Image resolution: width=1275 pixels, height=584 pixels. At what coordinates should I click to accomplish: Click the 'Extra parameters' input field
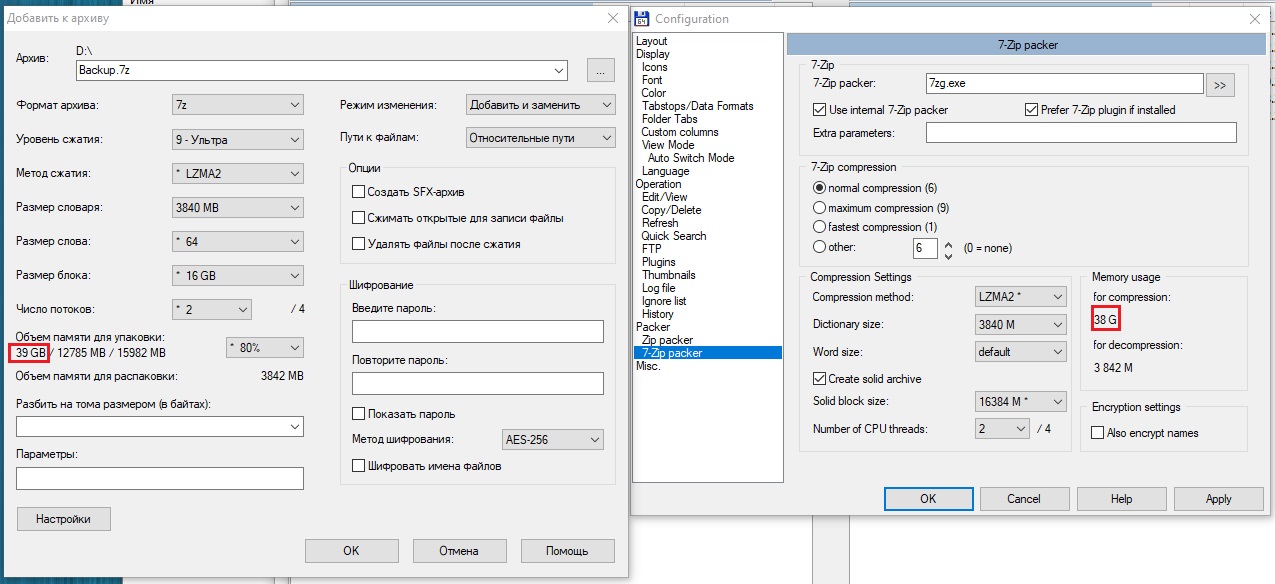coord(1081,132)
